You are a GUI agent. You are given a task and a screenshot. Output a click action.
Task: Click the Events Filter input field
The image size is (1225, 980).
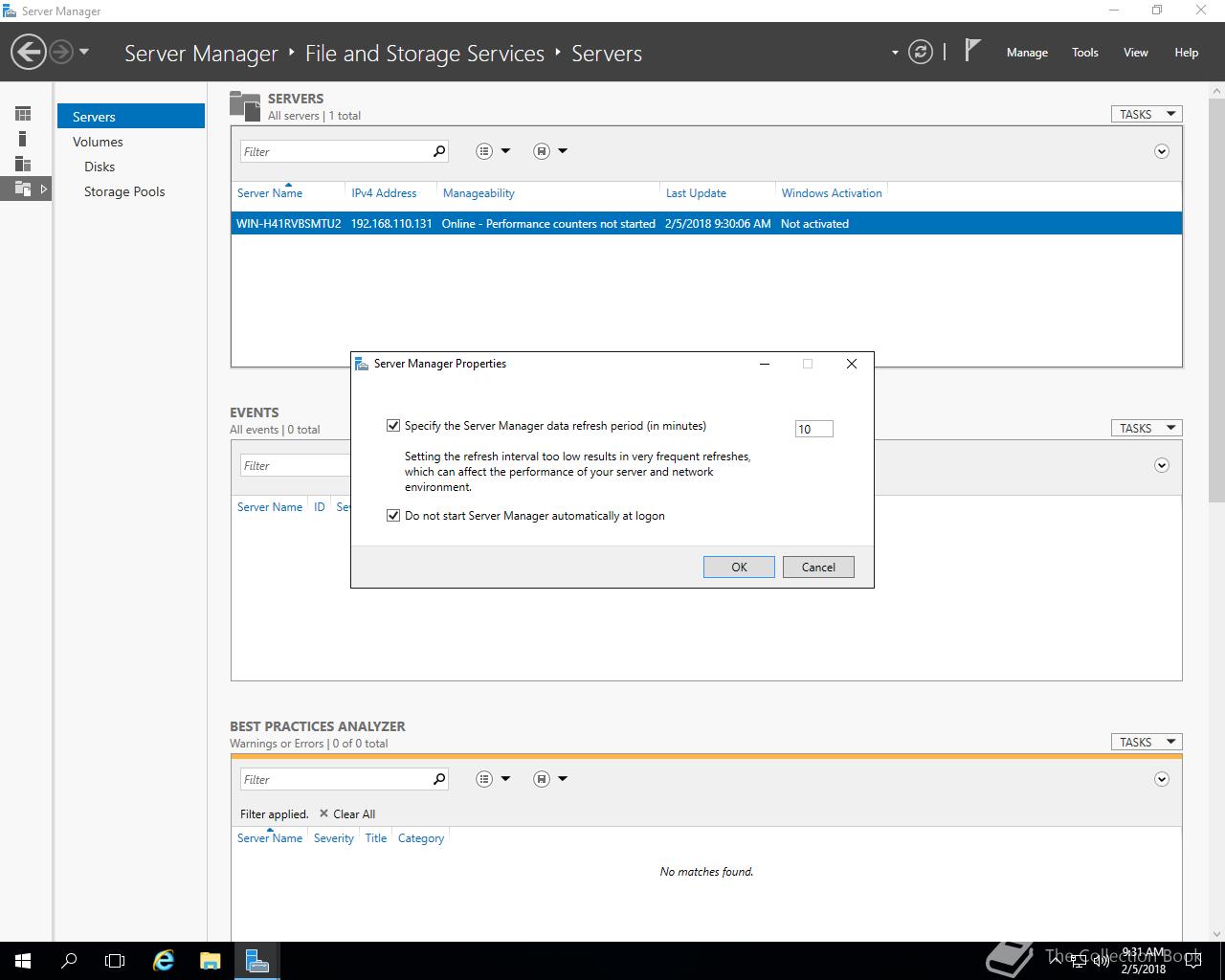[295, 465]
